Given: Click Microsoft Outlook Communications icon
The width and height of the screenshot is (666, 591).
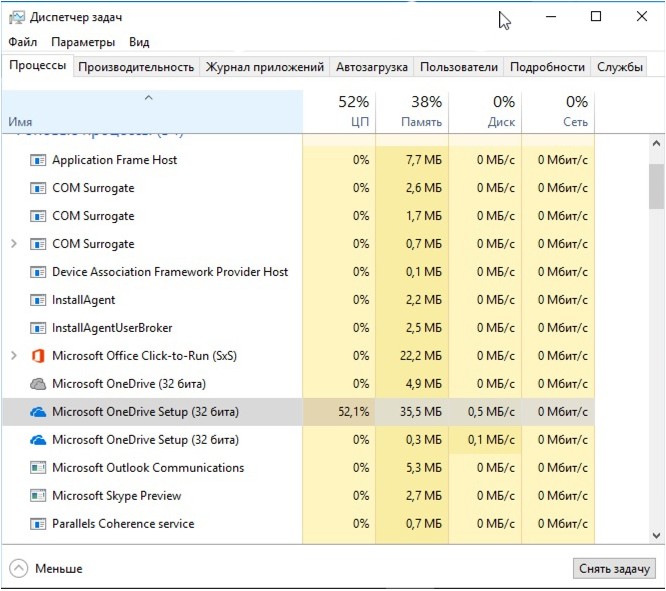Looking at the screenshot, I should pyautogui.click(x=38, y=468).
